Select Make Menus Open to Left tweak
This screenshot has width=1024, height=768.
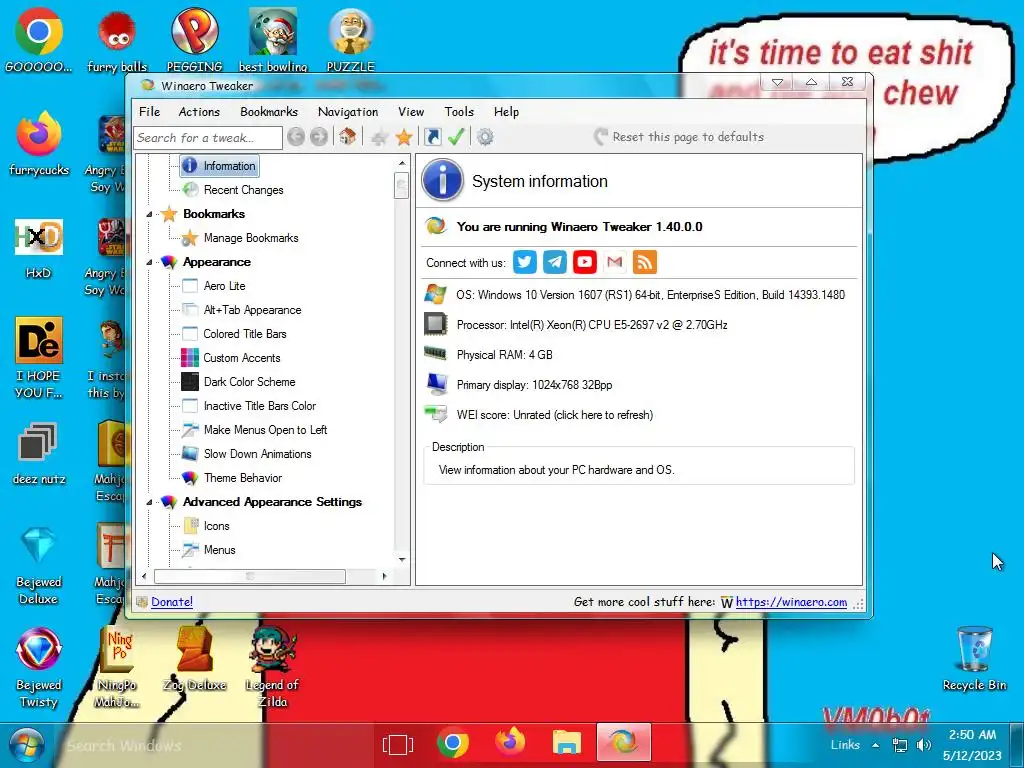(x=265, y=430)
